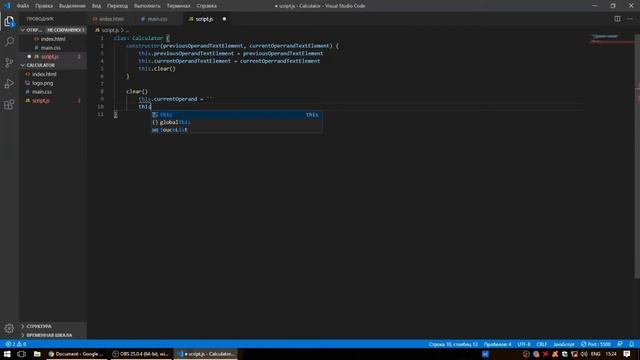The width and height of the screenshot is (640, 360).
Task: Open the Windows Start menu
Action: point(7,354)
